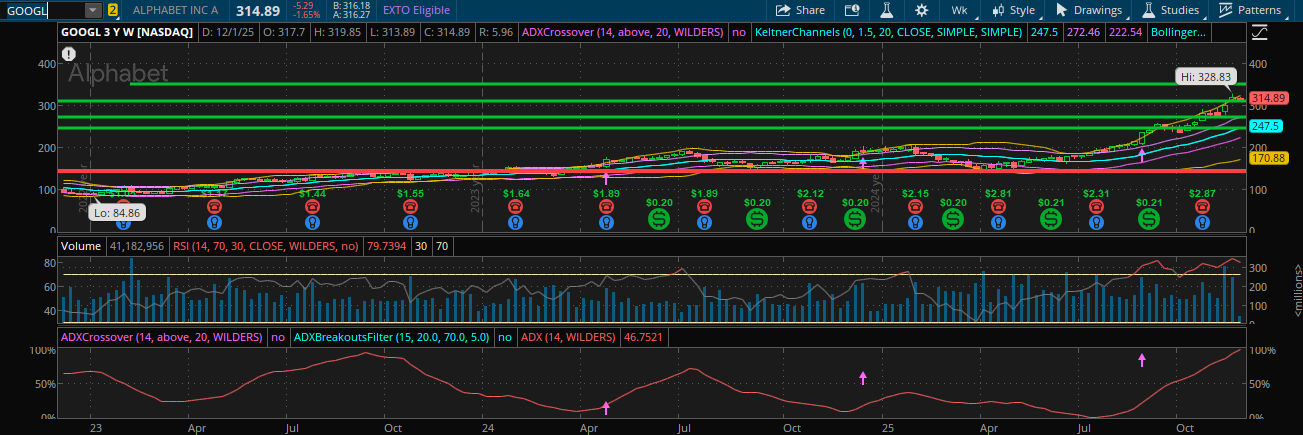Click the yellow 2 symbol link color badge

pyautogui.click(x=113, y=10)
